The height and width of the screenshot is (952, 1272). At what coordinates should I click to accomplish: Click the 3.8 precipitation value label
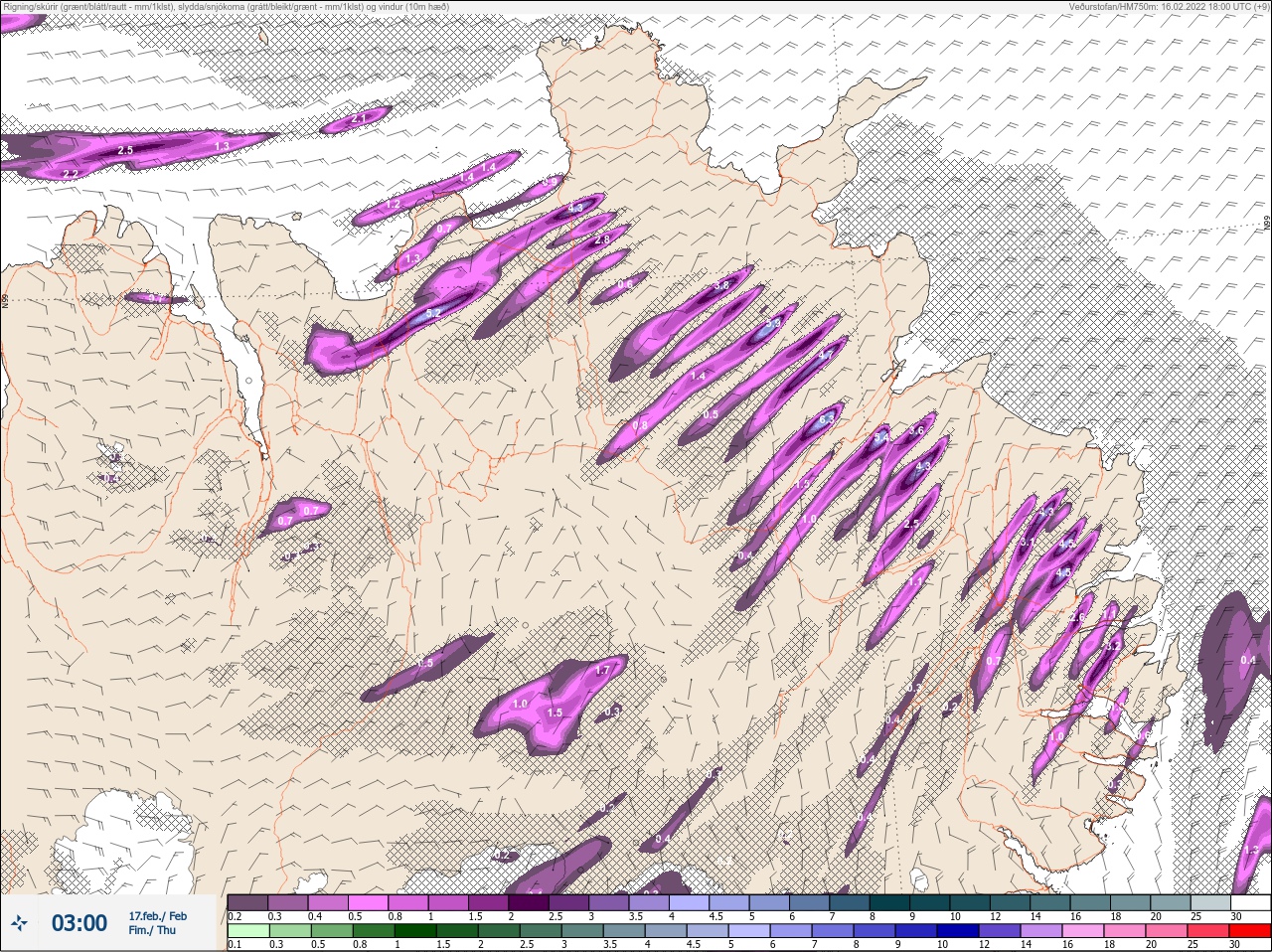click(722, 285)
